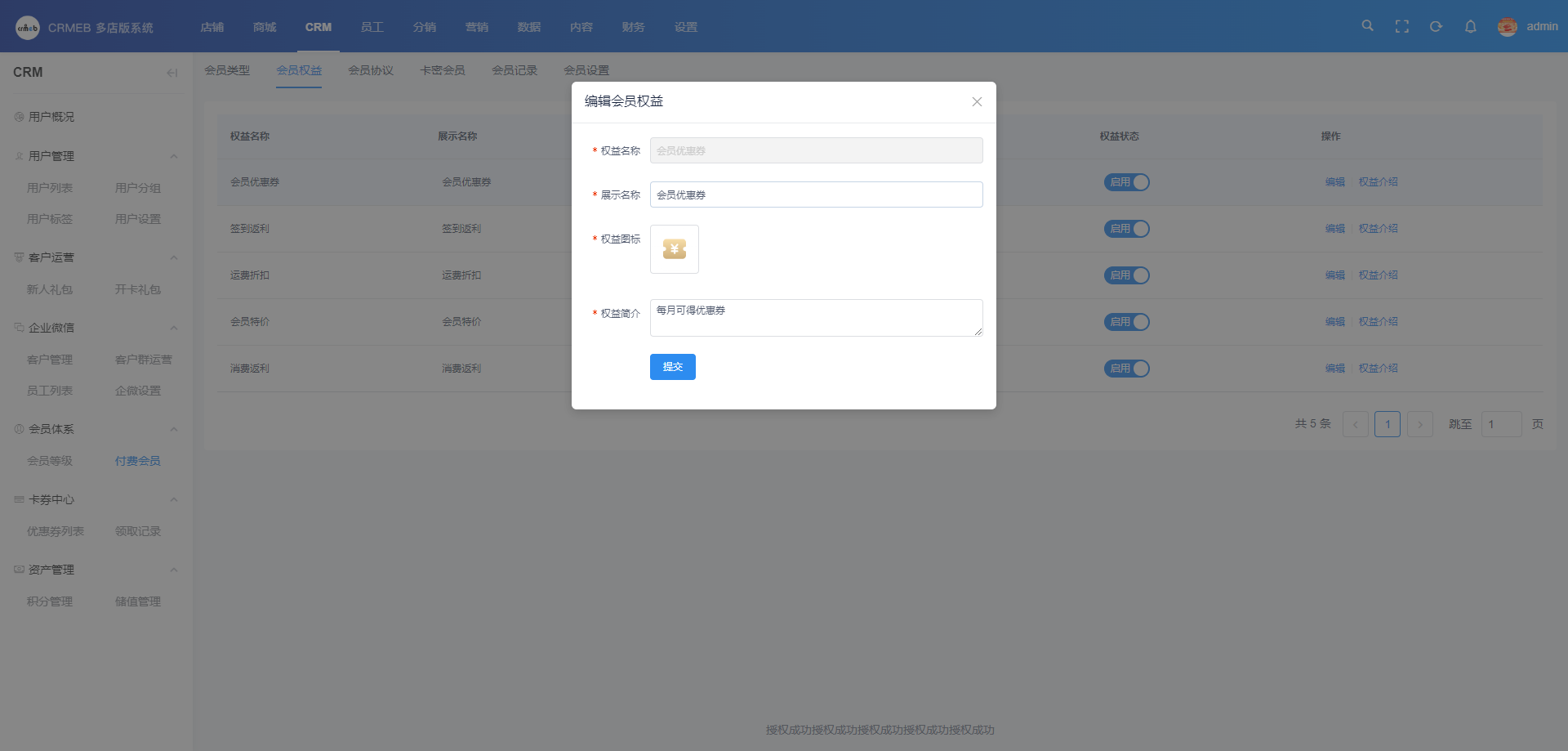Toggle fullscreen mode icon
This screenshot has width=1568, height=751.
1402,27
